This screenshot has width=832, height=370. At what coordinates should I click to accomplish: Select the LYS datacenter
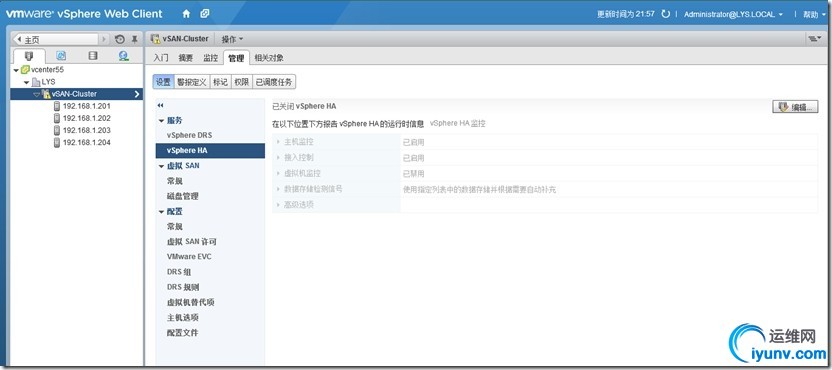[48, 82]
